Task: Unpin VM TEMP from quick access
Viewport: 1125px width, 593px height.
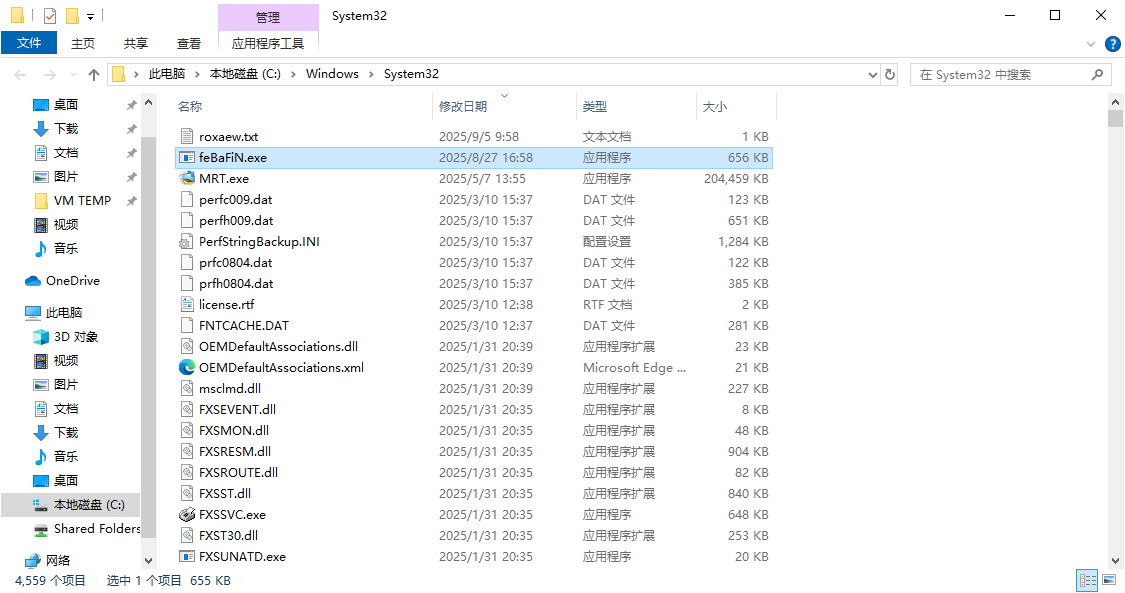Action: (131, 201)
